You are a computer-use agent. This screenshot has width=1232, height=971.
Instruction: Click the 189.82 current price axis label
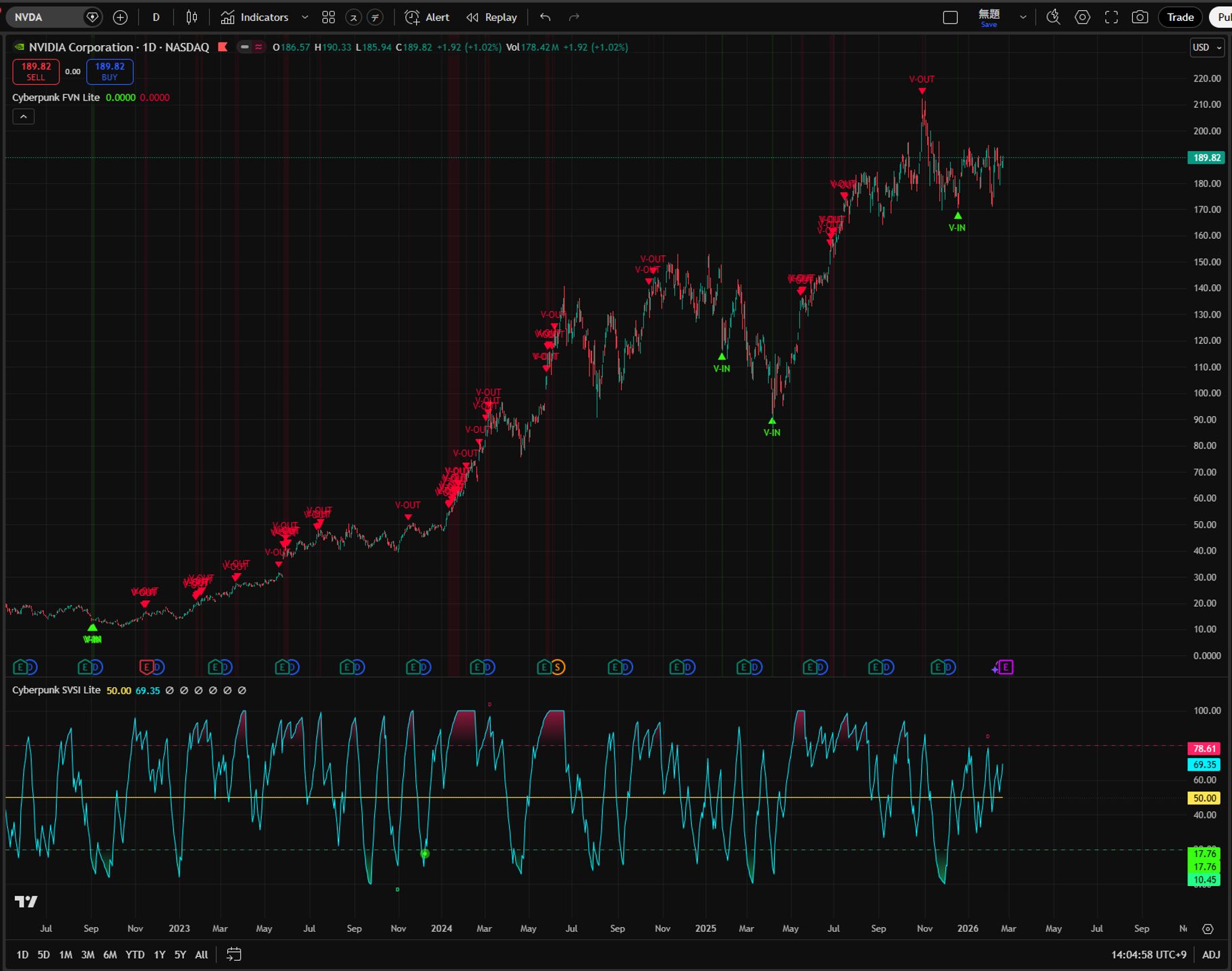(1206, 158)
